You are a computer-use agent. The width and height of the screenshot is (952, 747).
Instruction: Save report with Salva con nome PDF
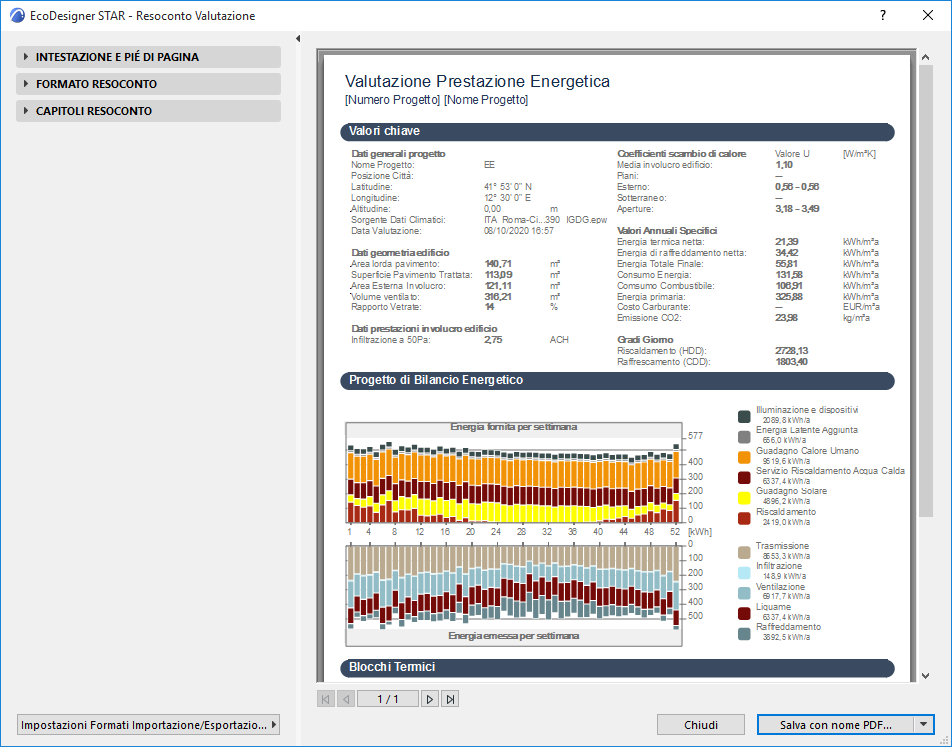(835, 725)
